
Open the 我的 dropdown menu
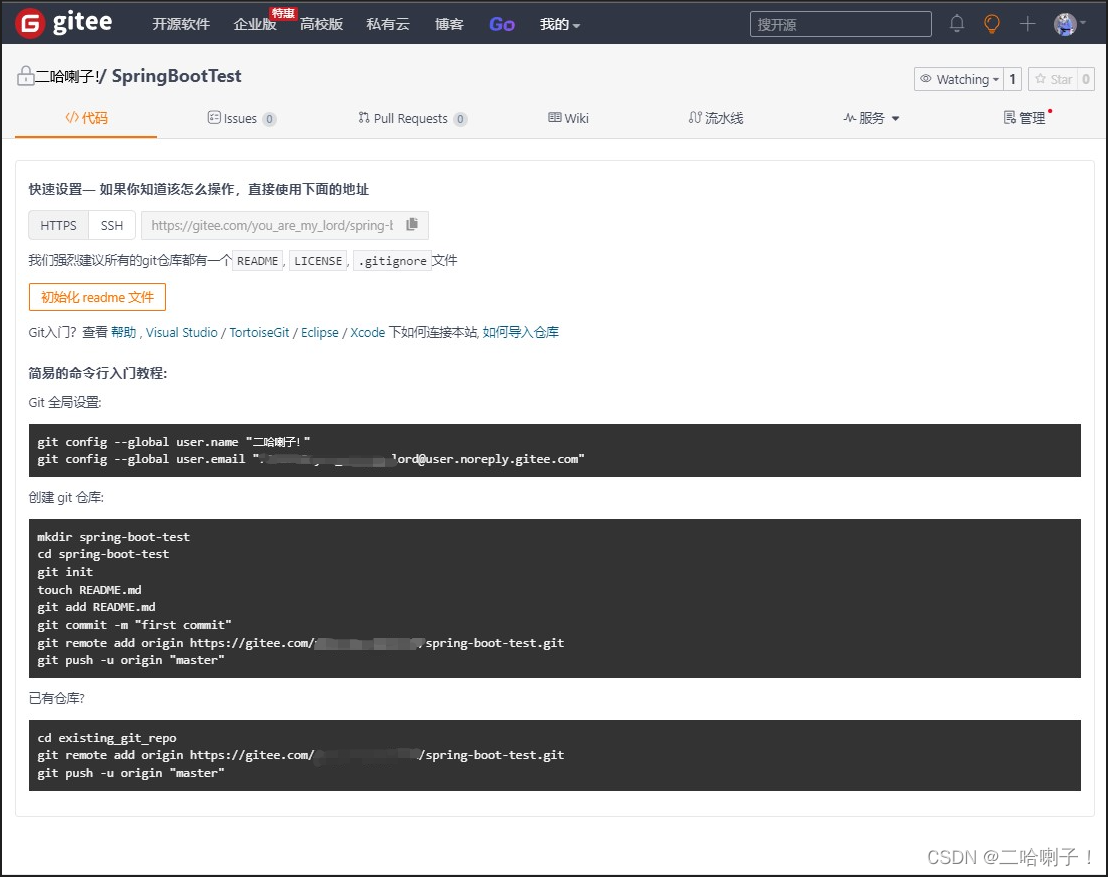click(560, 24)
